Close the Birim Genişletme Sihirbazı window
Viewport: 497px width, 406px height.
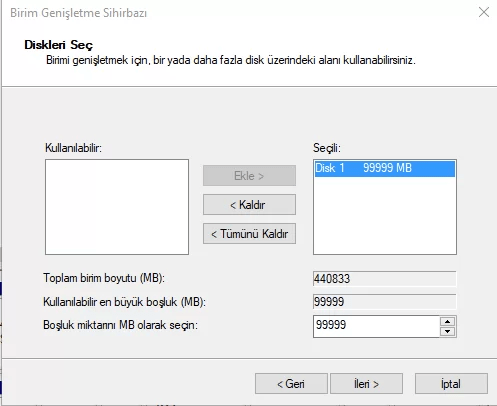pyautogui.click(x=484, y=12)
